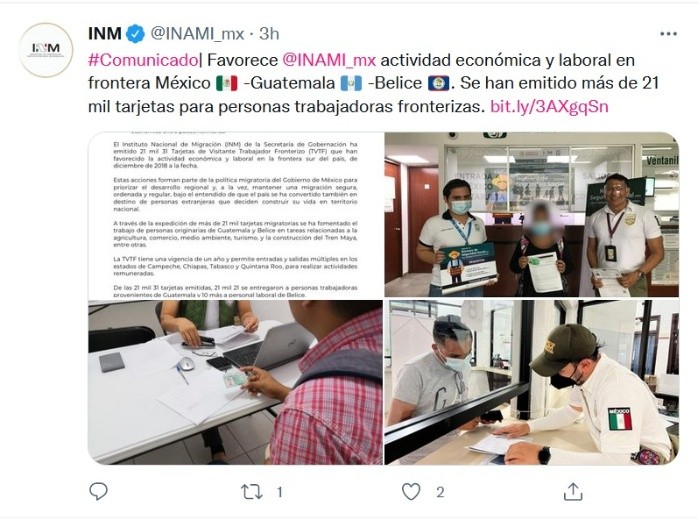
Task: Open the @INAMI_mx handle in header
Action: 197,34
